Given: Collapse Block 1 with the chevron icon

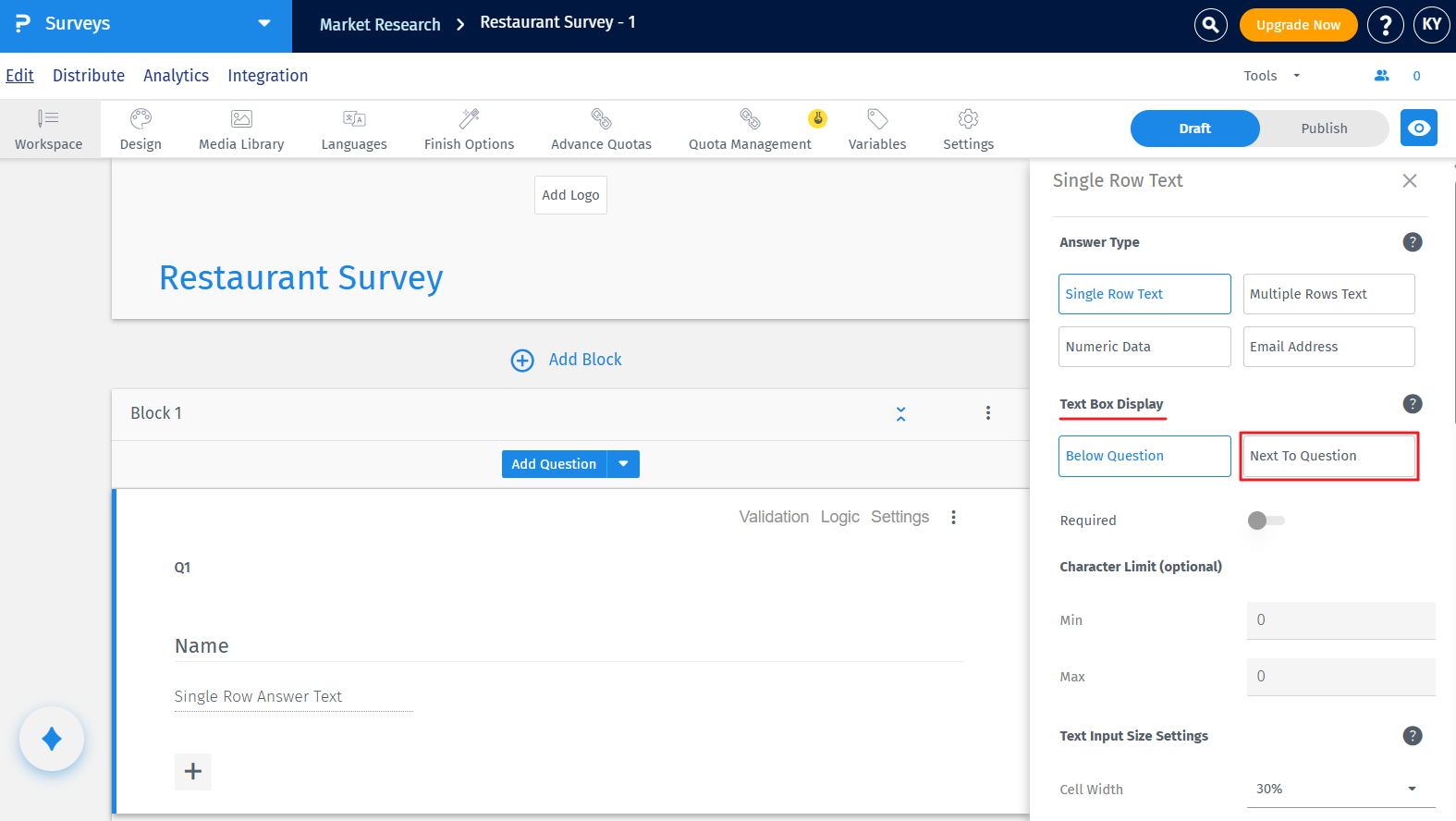Looking at the screenshot, I should (900, 413).
